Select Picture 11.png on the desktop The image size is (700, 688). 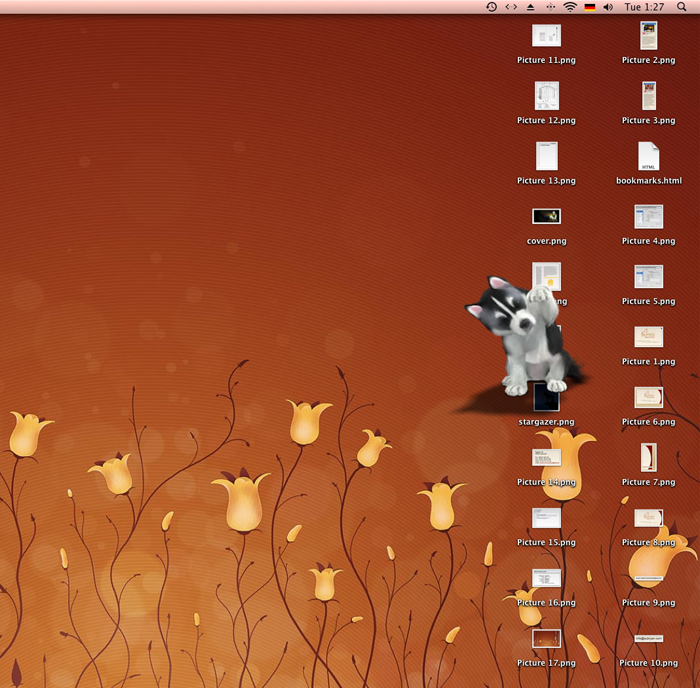(546, 36)
